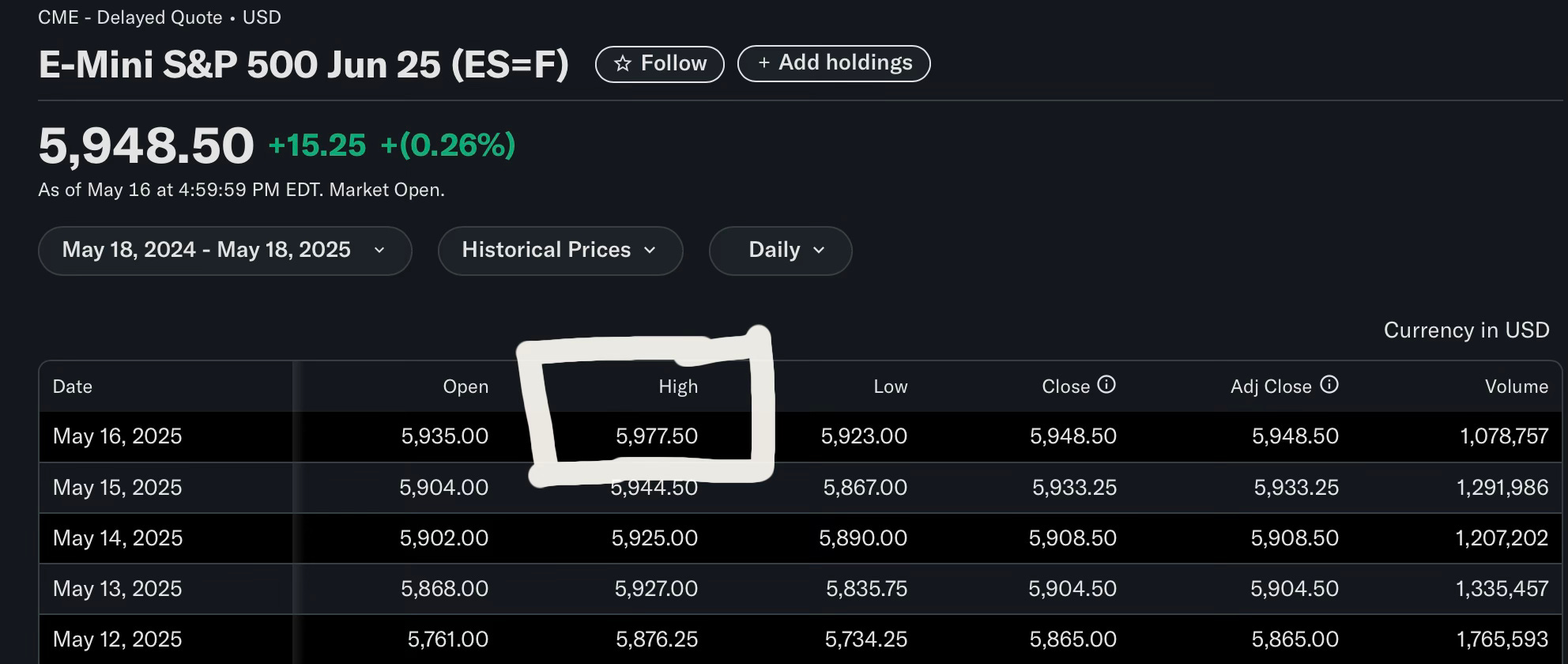Click the As of May 16 timestamp
1568x664 pixels.
(241, 191)
